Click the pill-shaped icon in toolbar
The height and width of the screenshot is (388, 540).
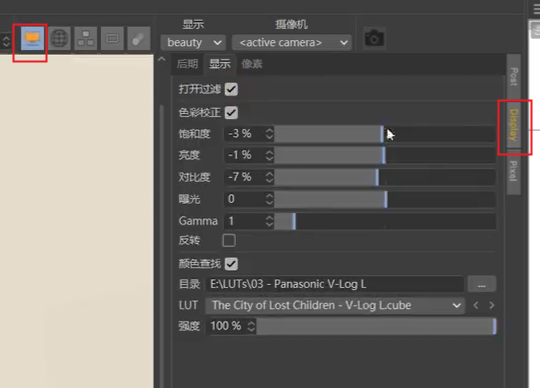[x=139, y=39]
